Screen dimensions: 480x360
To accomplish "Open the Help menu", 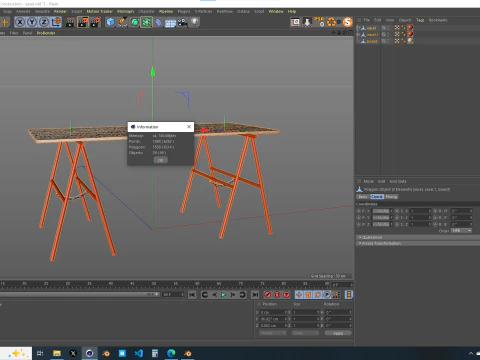I will coord(292,11).
